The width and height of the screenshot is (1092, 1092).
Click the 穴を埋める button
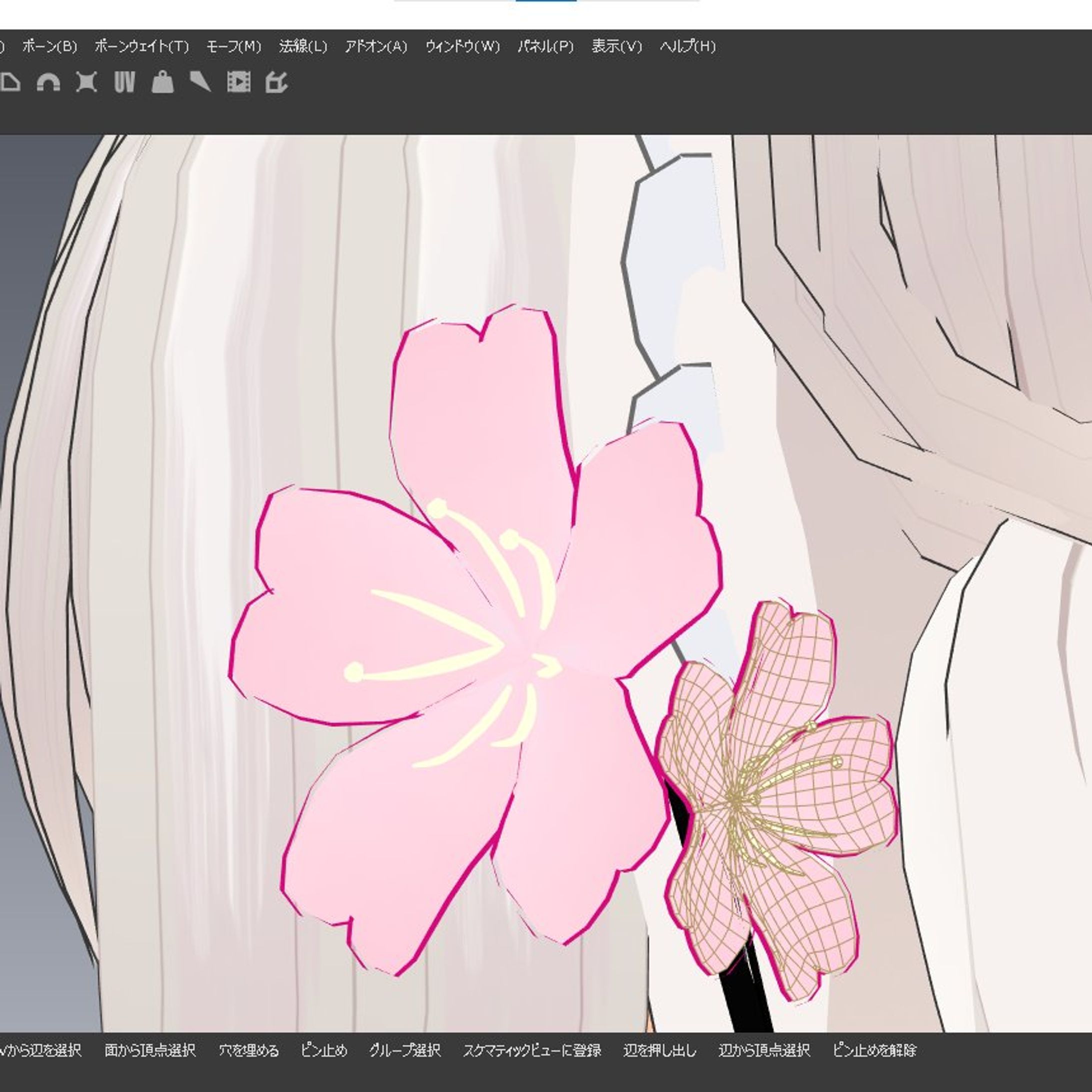tap(248, 1050)
